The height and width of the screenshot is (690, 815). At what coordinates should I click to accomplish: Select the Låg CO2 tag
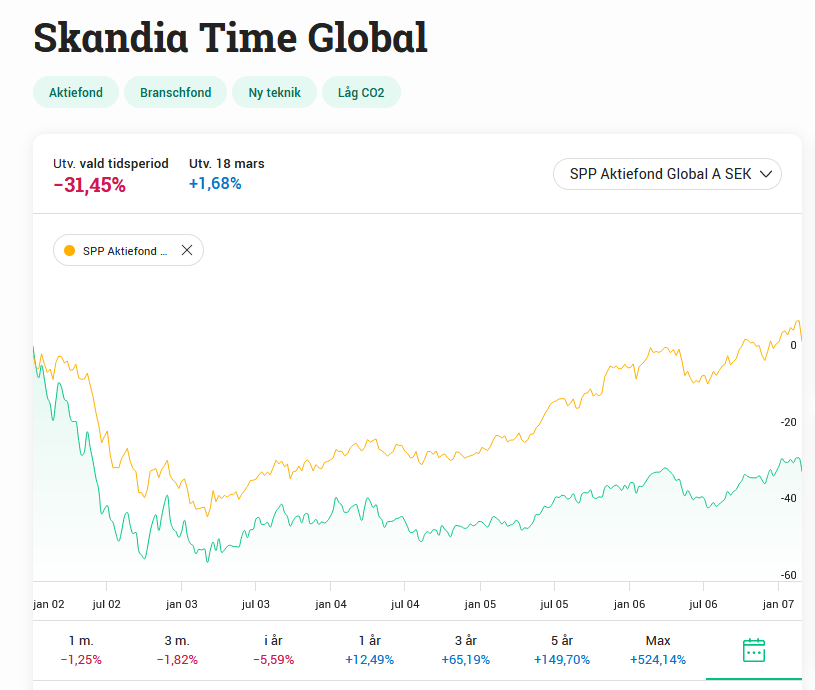(361, 93)
